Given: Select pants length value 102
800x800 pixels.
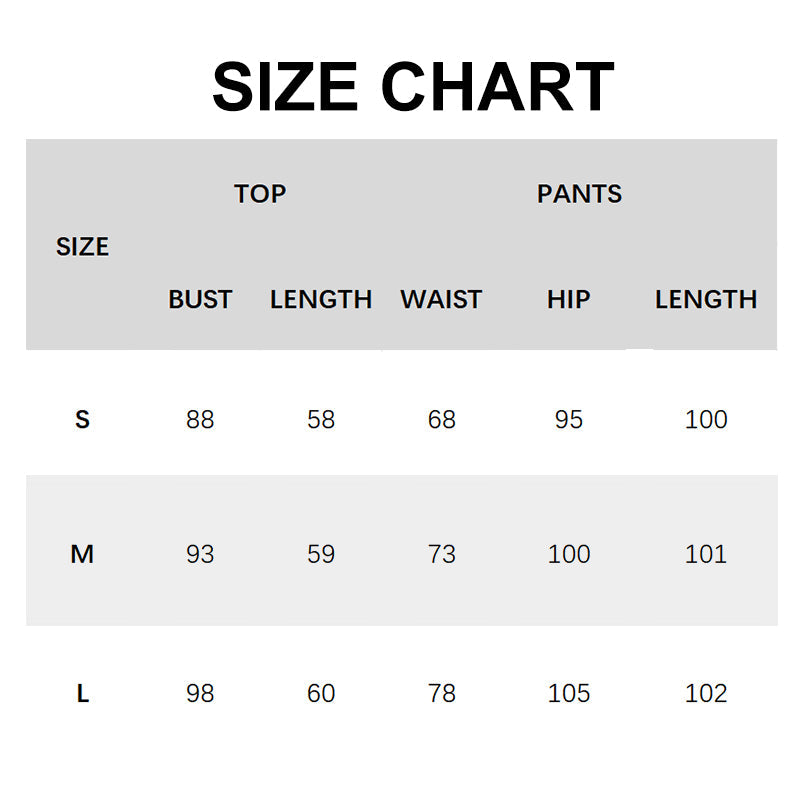Looking at the screenshot, I should pyautogui.click(x=706, y=693).
